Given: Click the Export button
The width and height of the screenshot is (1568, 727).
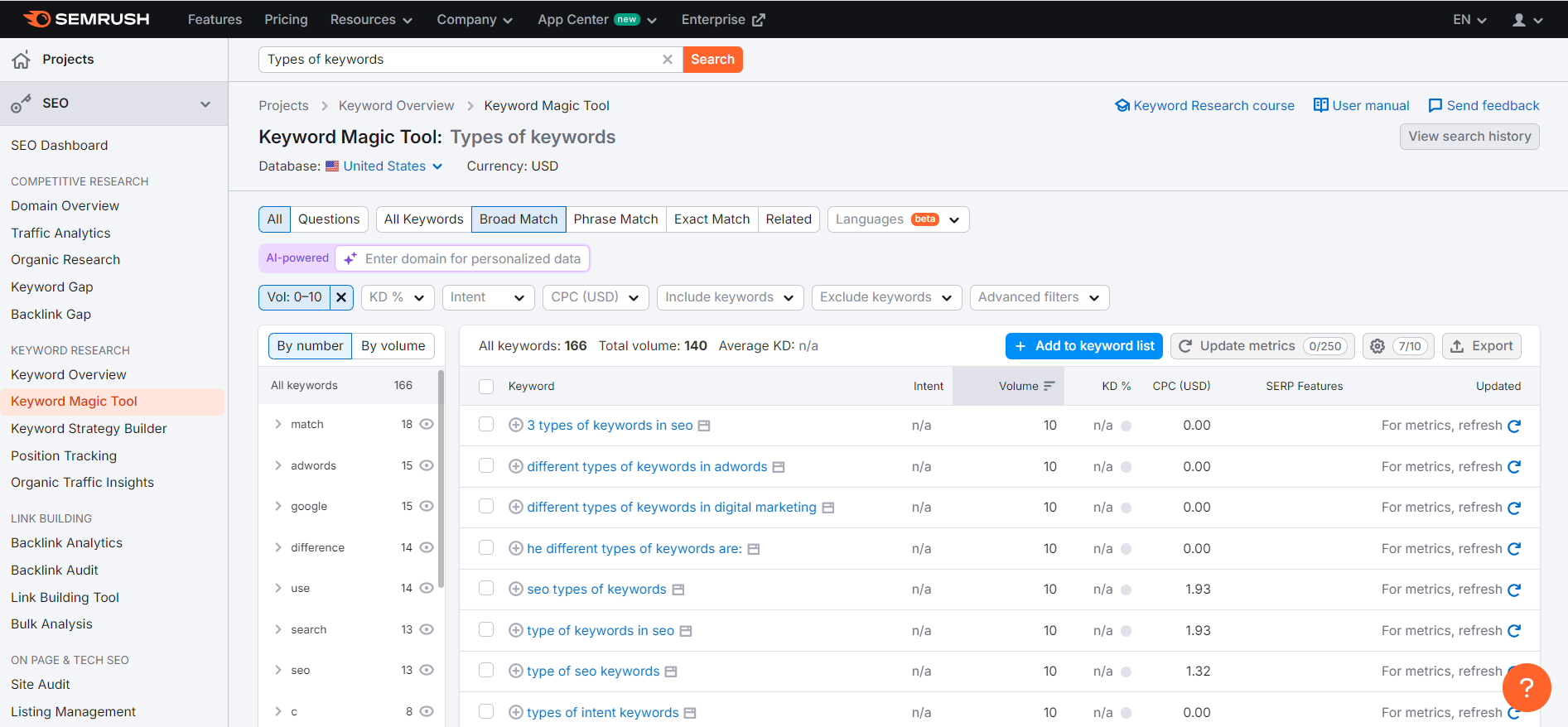Looking at the screenshot, I should (1481, 346).
